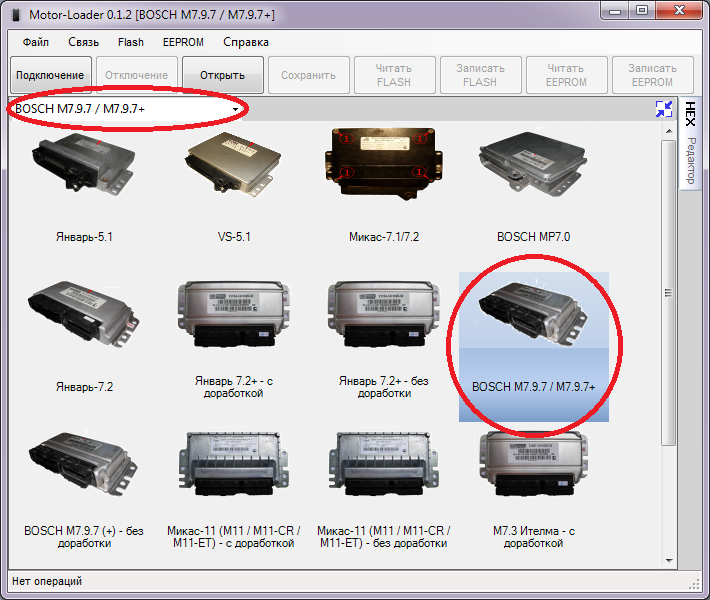Select the Январь-7.2 ECU image
The image size is (710, 600).
[83, 314]
